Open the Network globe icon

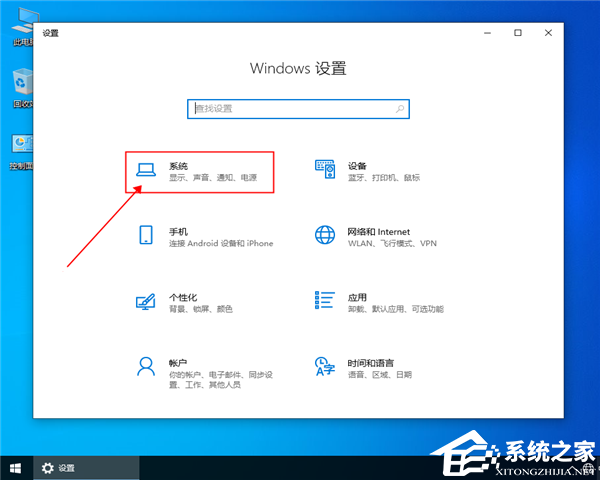(x=325, y=235)
